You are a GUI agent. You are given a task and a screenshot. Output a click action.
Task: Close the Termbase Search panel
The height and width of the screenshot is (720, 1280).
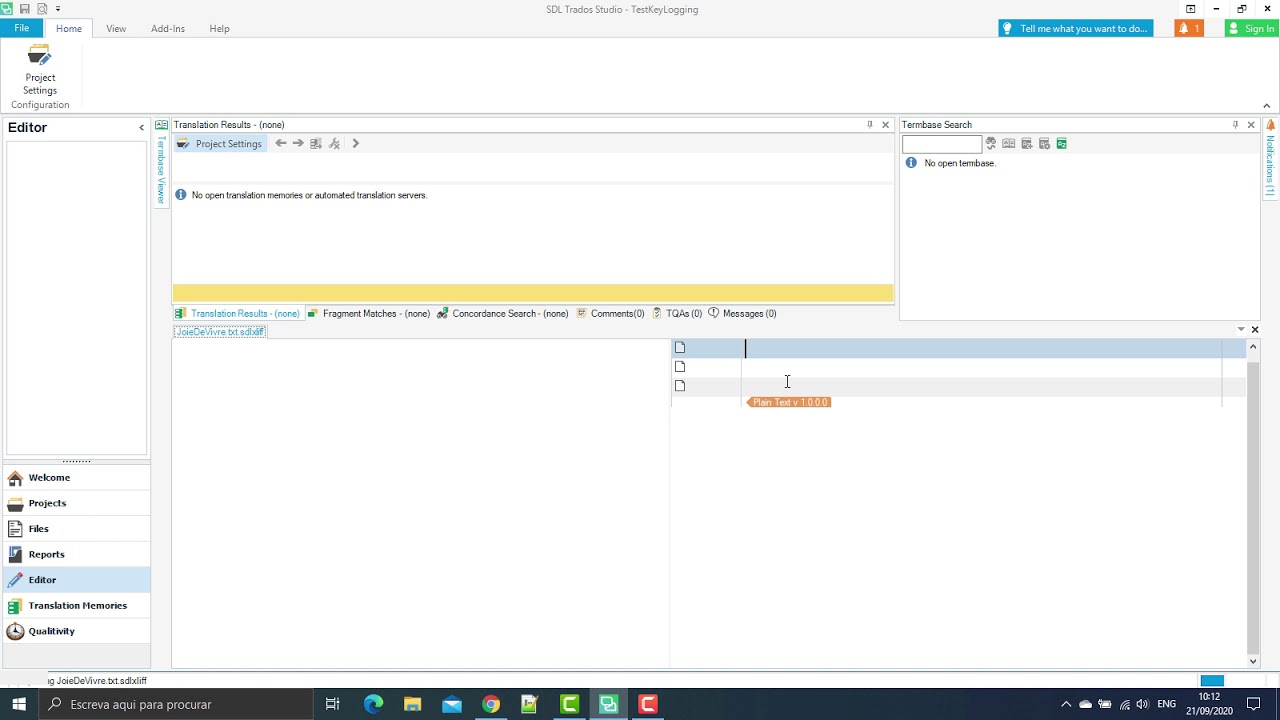pyautogui.click(x=1251, y=125)
